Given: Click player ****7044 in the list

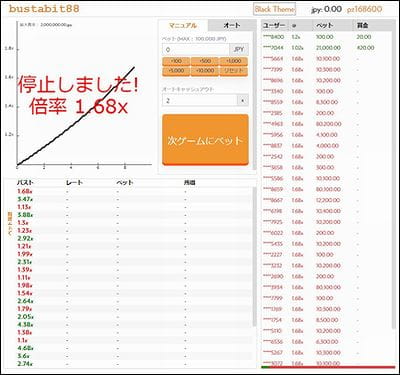Looking at the screenshot, I should [273, 48].
